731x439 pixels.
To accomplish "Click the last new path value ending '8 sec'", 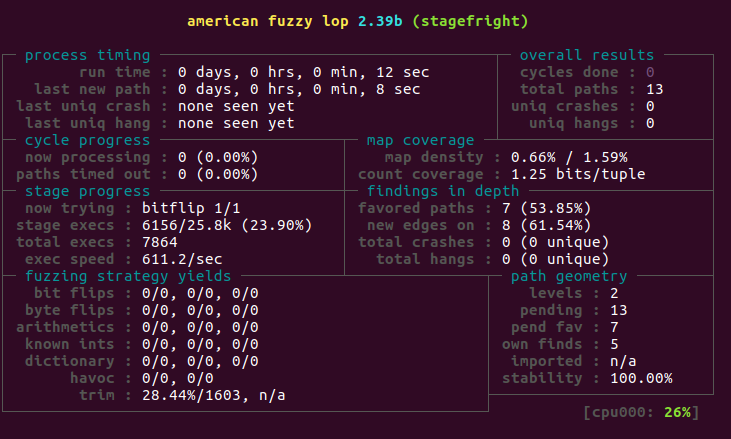I will (x=299, y=89).
